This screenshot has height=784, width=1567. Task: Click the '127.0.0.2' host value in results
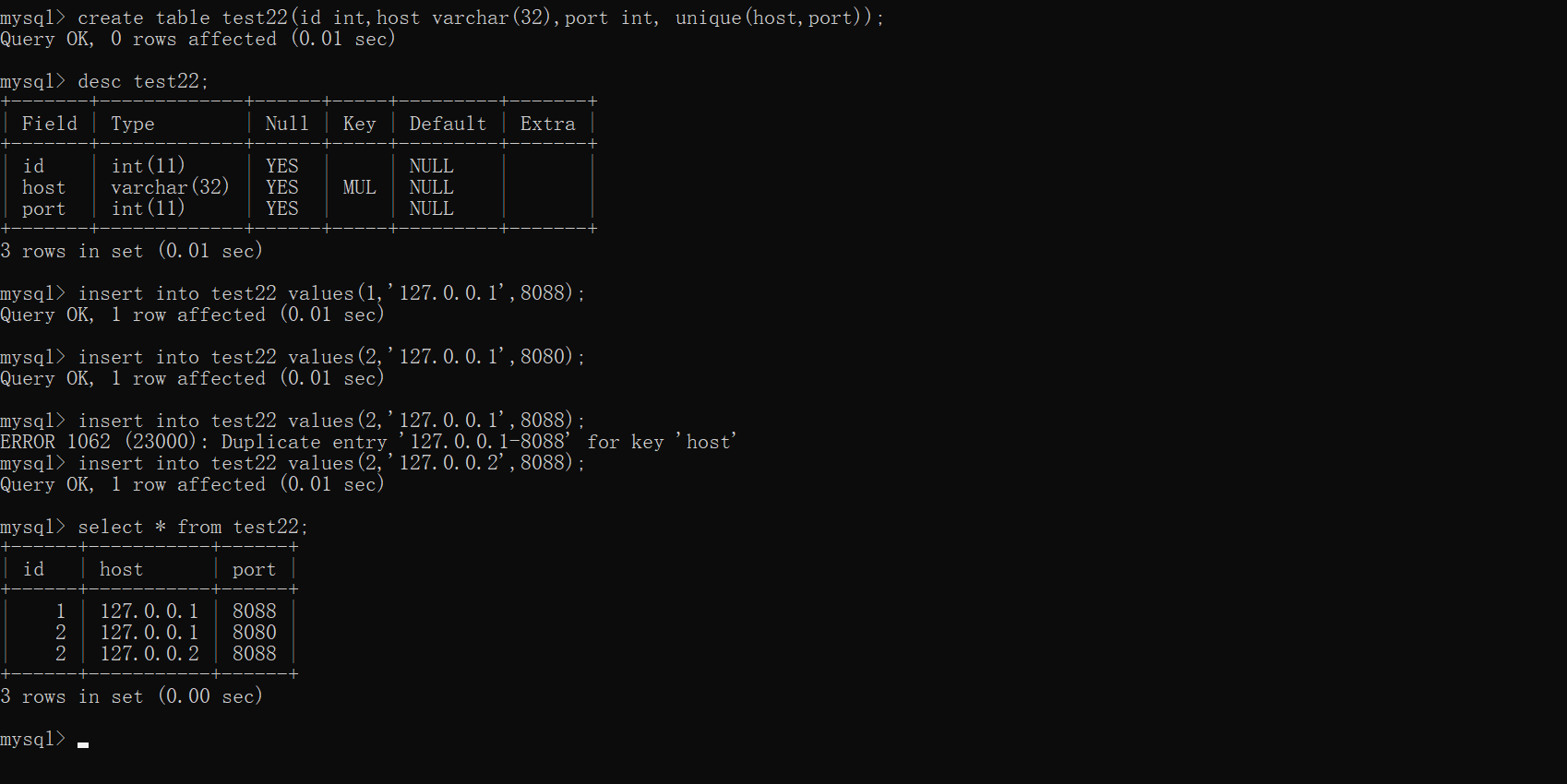click(x=150, y=653)
